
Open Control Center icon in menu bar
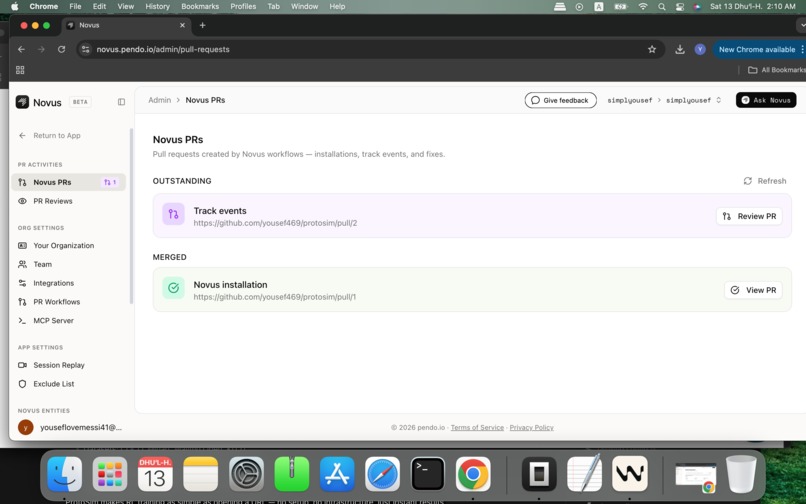click(x=680, y=7)
